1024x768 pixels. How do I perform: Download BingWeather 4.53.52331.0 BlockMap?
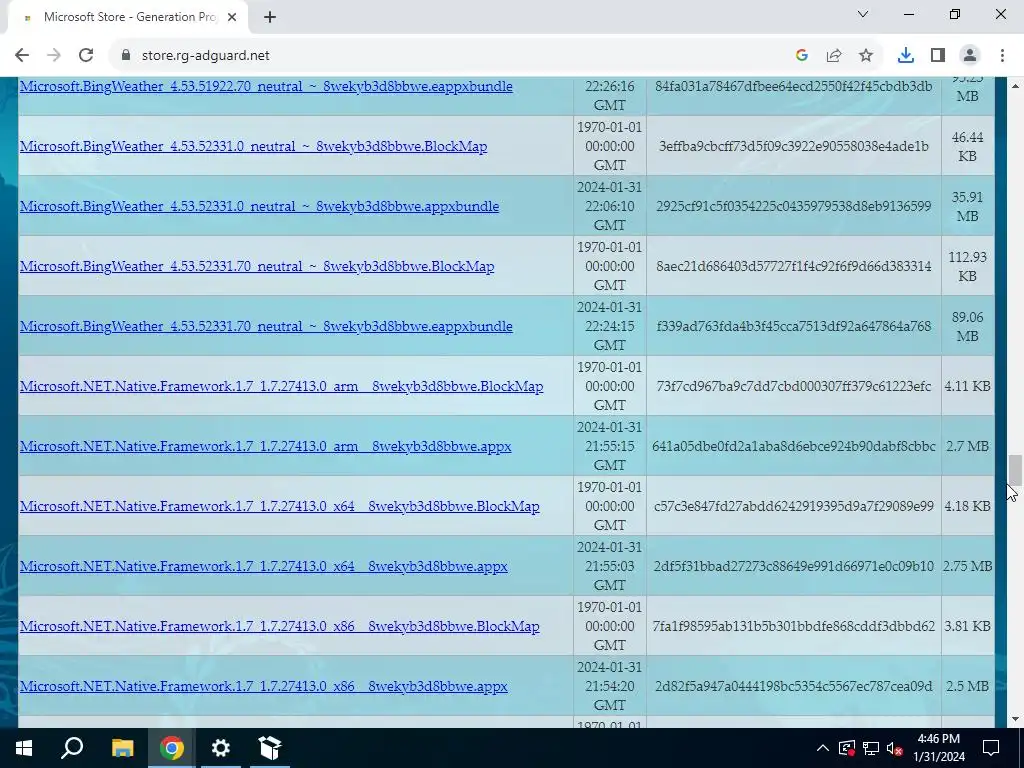click(x=253, y=146)
